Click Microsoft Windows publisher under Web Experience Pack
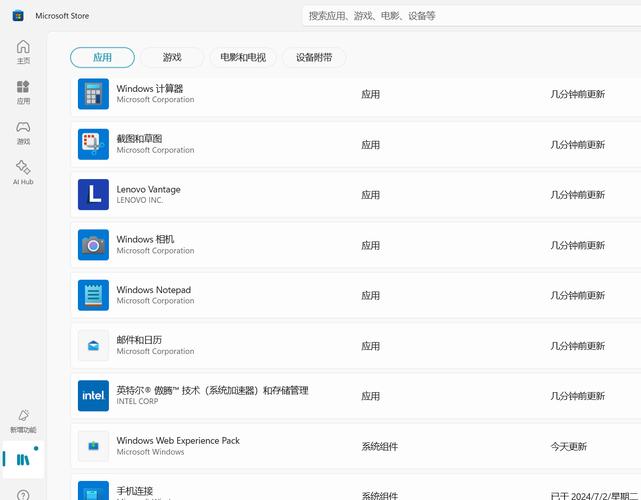This screenshot has height=500, width=641. pos(150,452)
